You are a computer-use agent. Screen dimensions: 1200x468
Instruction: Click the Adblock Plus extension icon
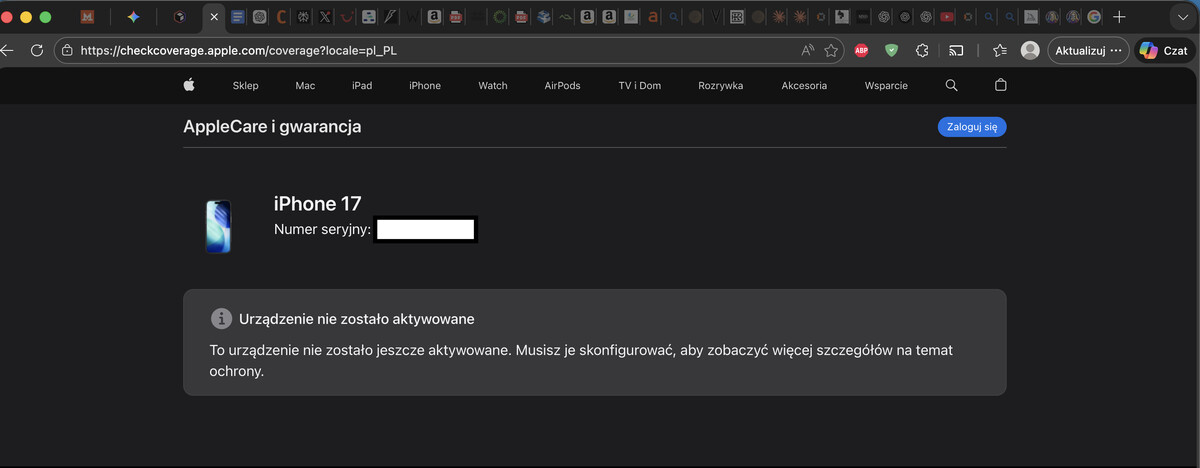click(861, 50)
